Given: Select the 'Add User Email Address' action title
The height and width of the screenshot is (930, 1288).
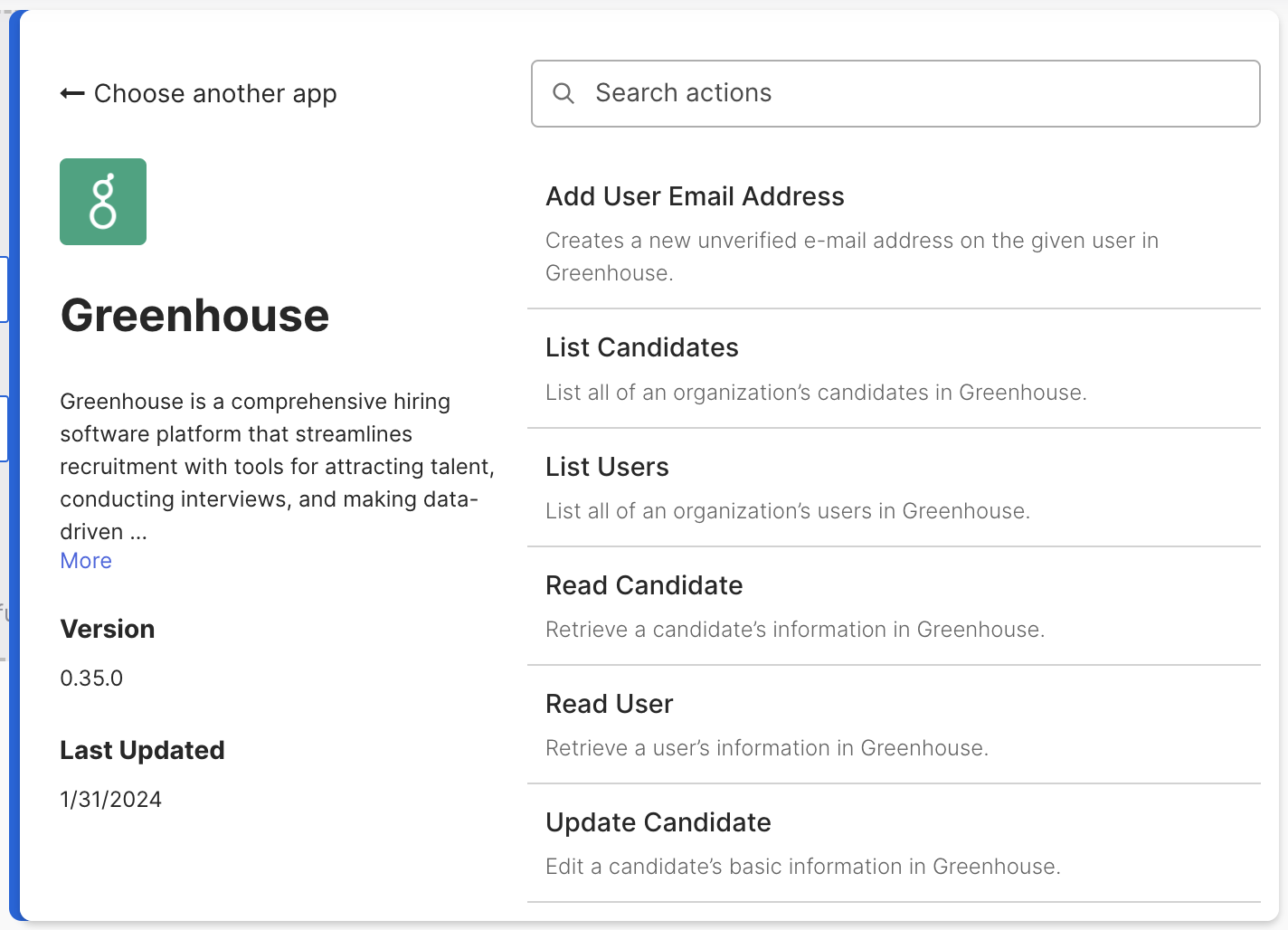Looking at the screenshot, I should [x=695, y=196].
